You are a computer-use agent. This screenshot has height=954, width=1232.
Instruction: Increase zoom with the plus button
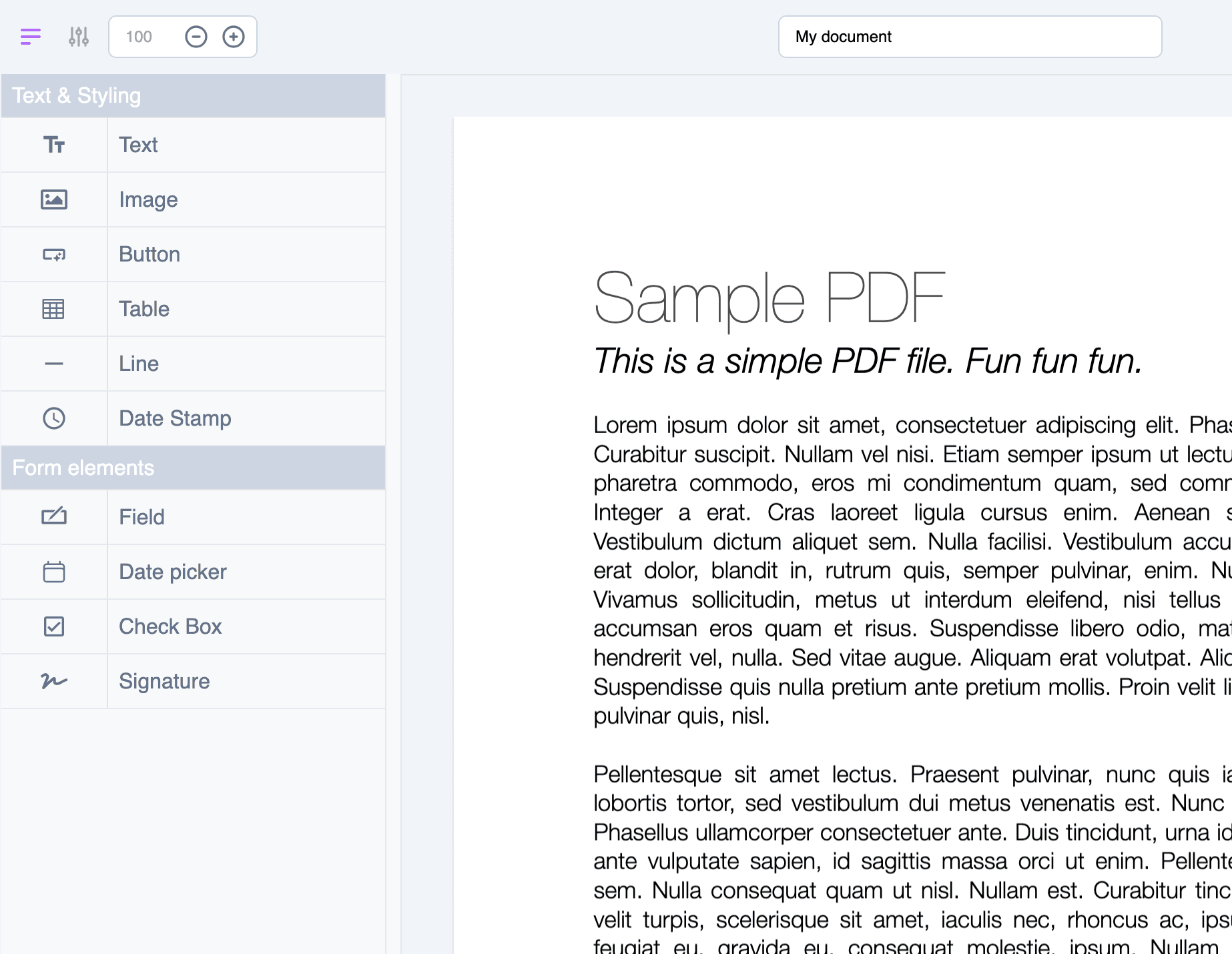point(234,37)
